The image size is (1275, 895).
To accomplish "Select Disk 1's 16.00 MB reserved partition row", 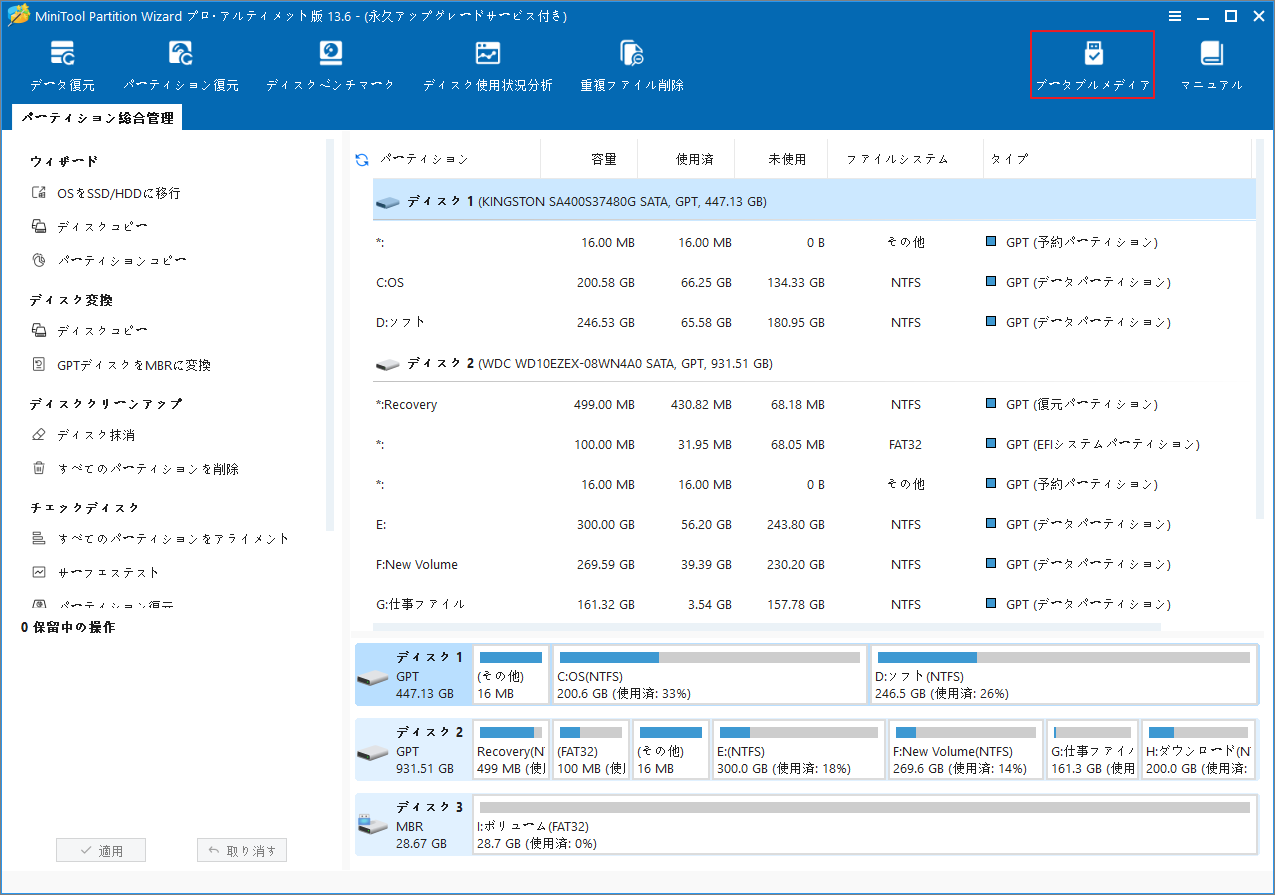I will click(x=814, y=243).
